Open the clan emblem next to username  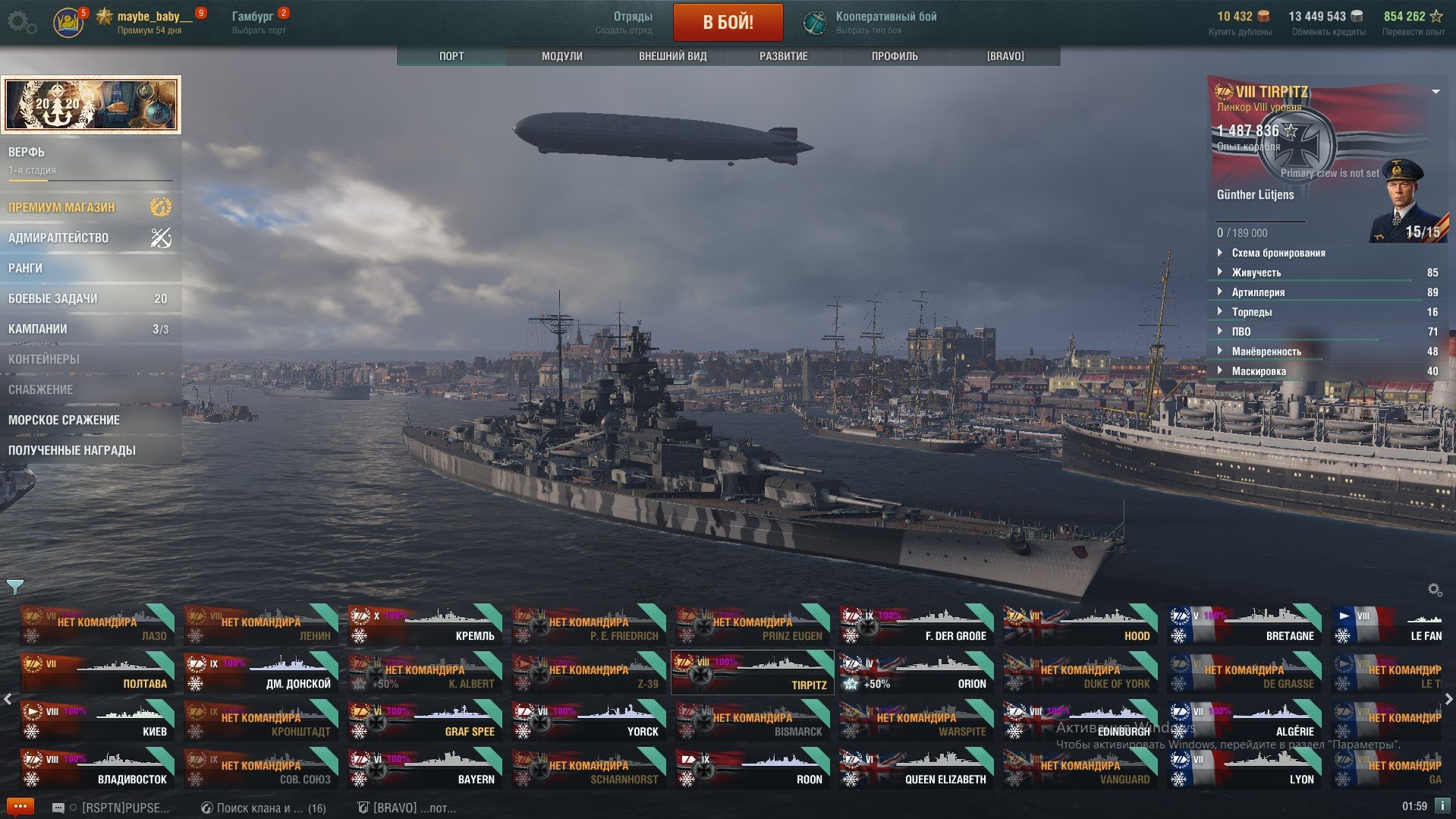point(68,21)
